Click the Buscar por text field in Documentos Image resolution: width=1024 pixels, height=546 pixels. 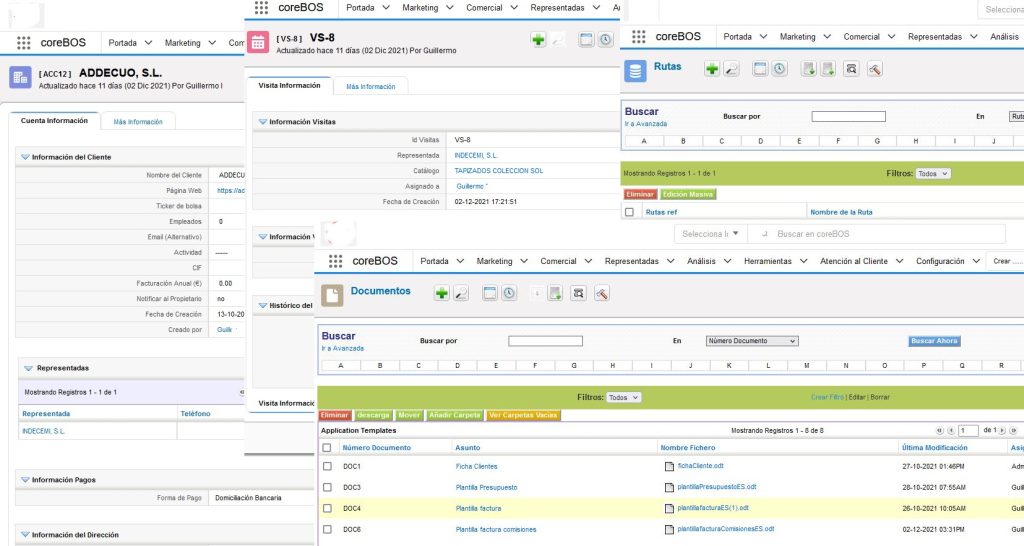545,341
